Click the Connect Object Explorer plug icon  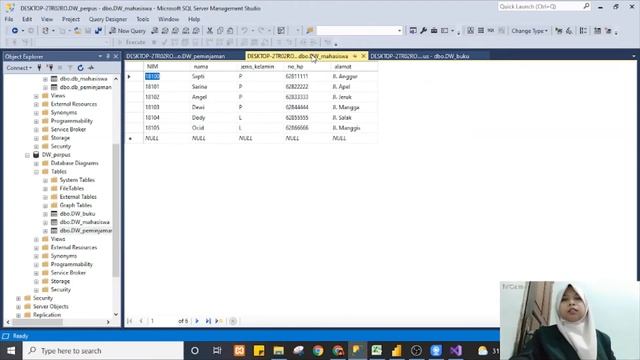click(40, 68)
